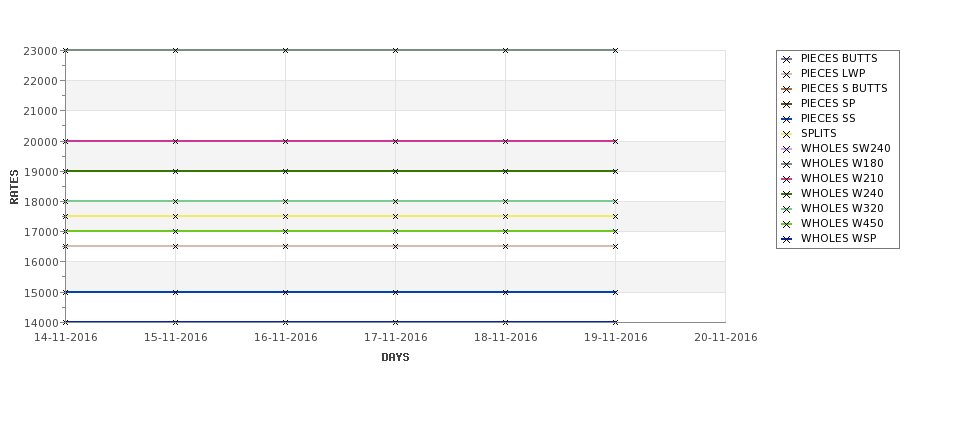Click the WHOLES W320 legend label

coord(842,208)
